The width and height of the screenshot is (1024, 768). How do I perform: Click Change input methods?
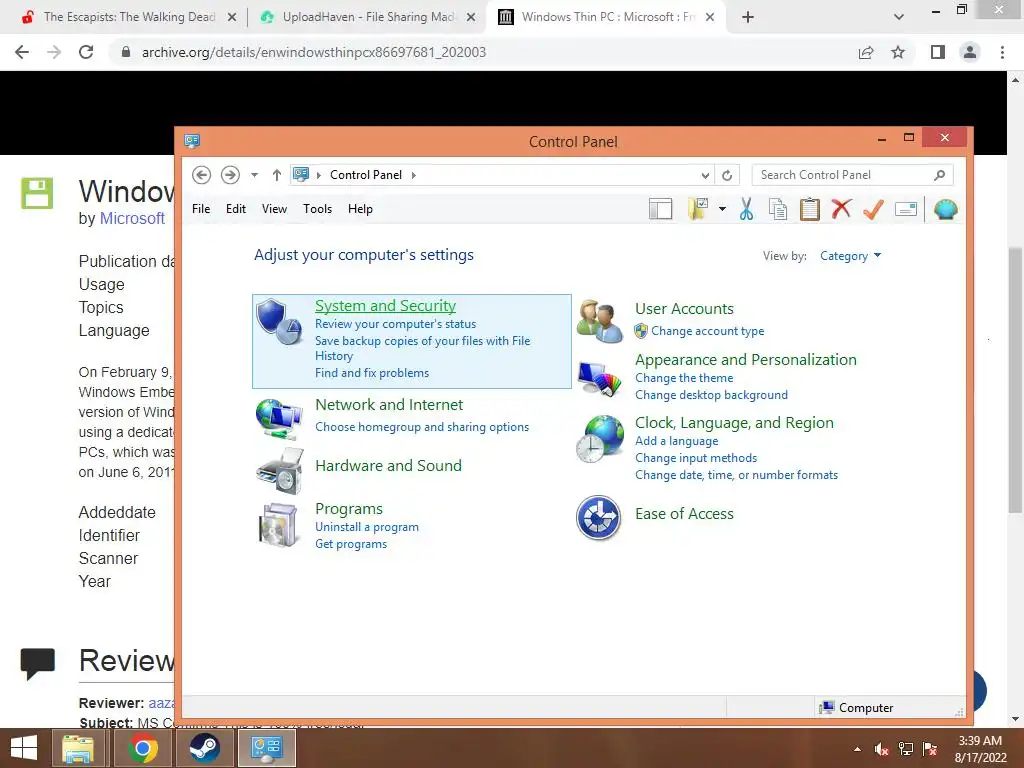pos(696,458)
